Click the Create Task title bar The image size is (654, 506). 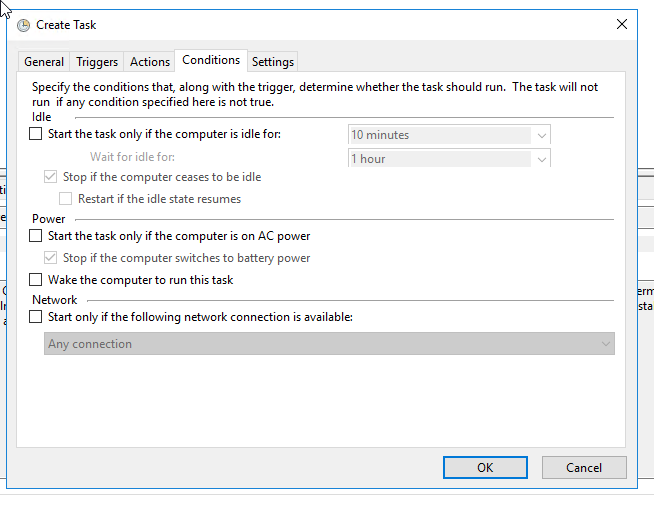click(300, 24)
